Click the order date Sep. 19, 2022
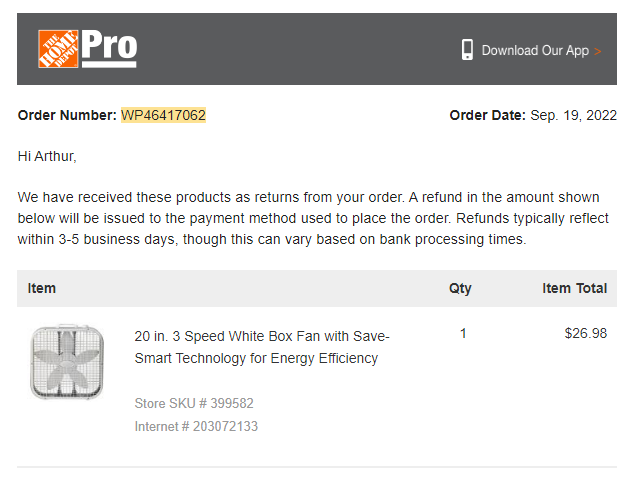 pyautogui.click(x=573, y=115)
